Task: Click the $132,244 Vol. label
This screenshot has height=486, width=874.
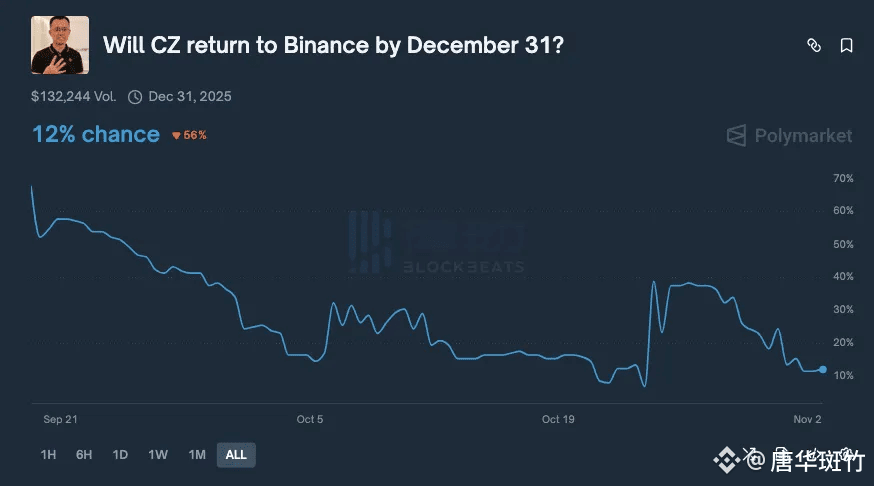Action: [74, 97]
